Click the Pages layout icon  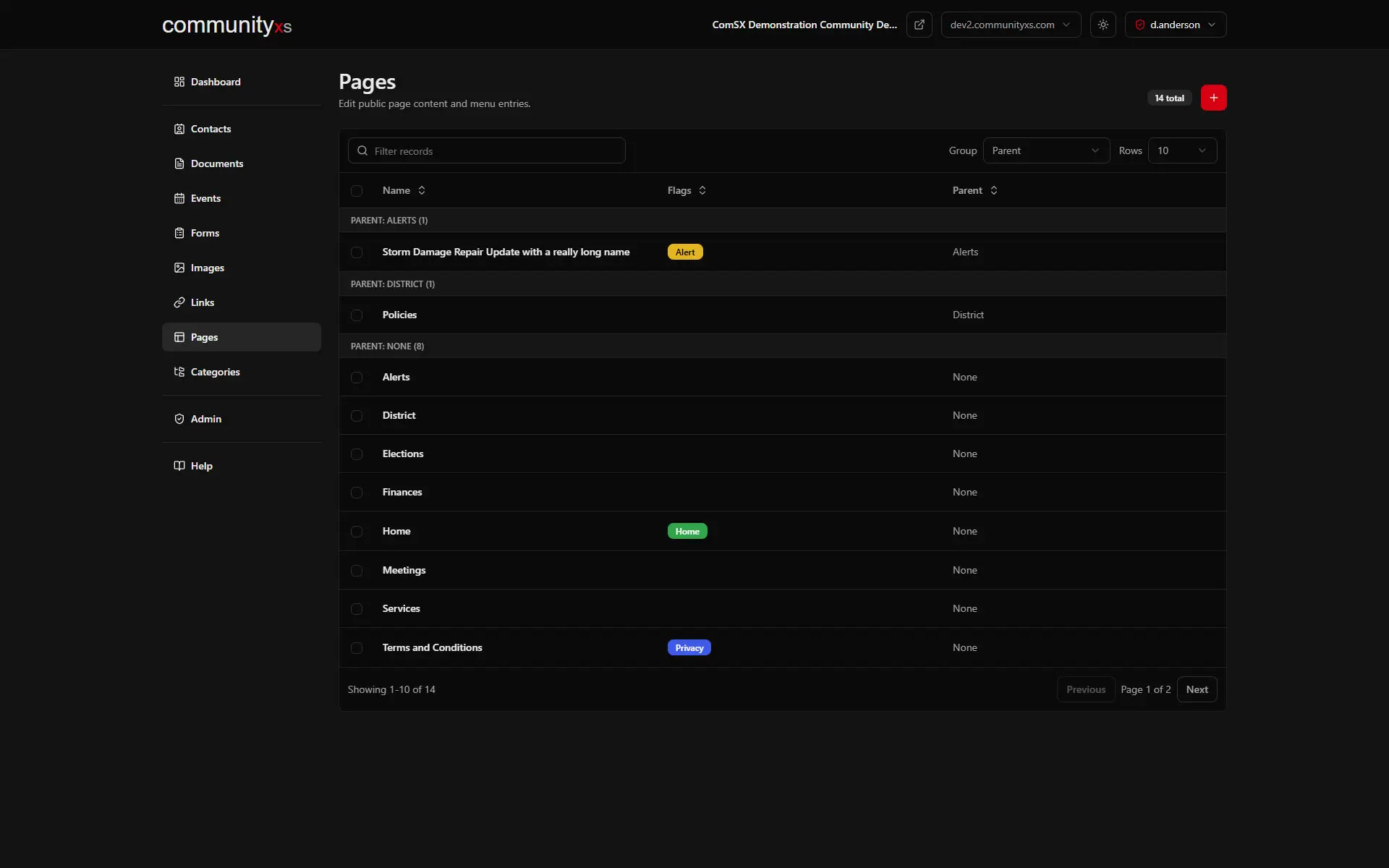179,337
